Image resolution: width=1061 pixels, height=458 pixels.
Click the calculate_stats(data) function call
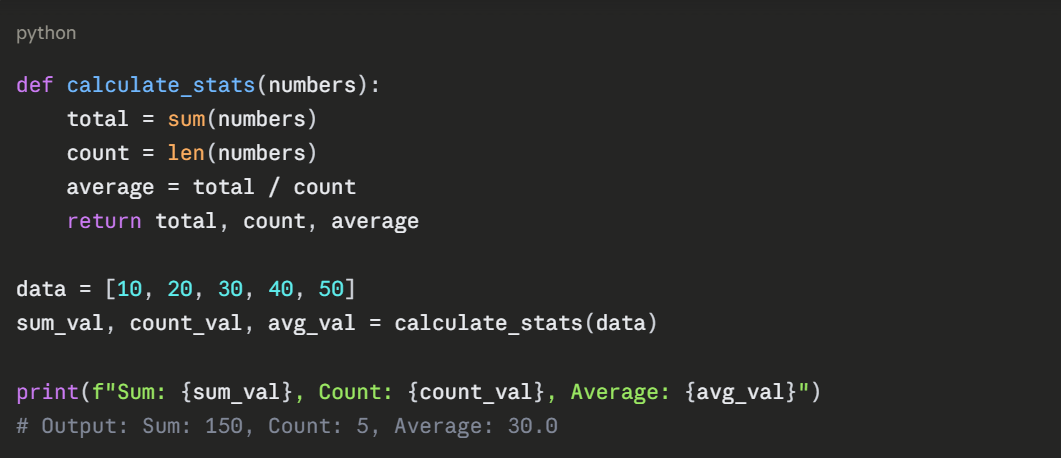(x=526, y=324)
